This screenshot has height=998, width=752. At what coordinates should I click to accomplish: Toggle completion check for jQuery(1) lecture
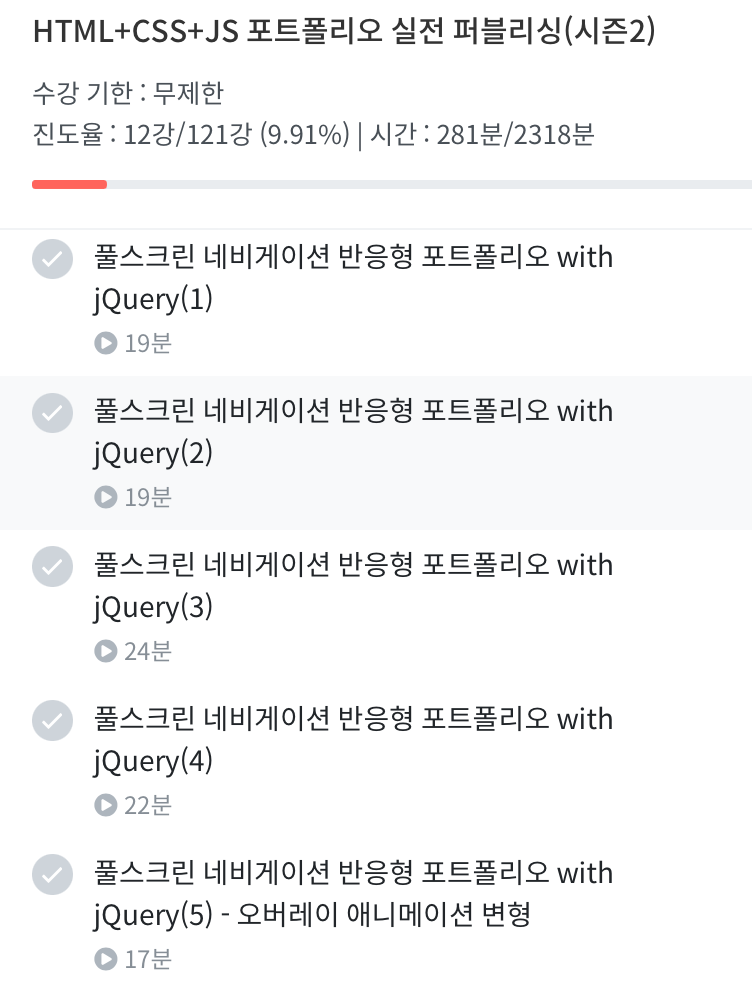(52, 259)
